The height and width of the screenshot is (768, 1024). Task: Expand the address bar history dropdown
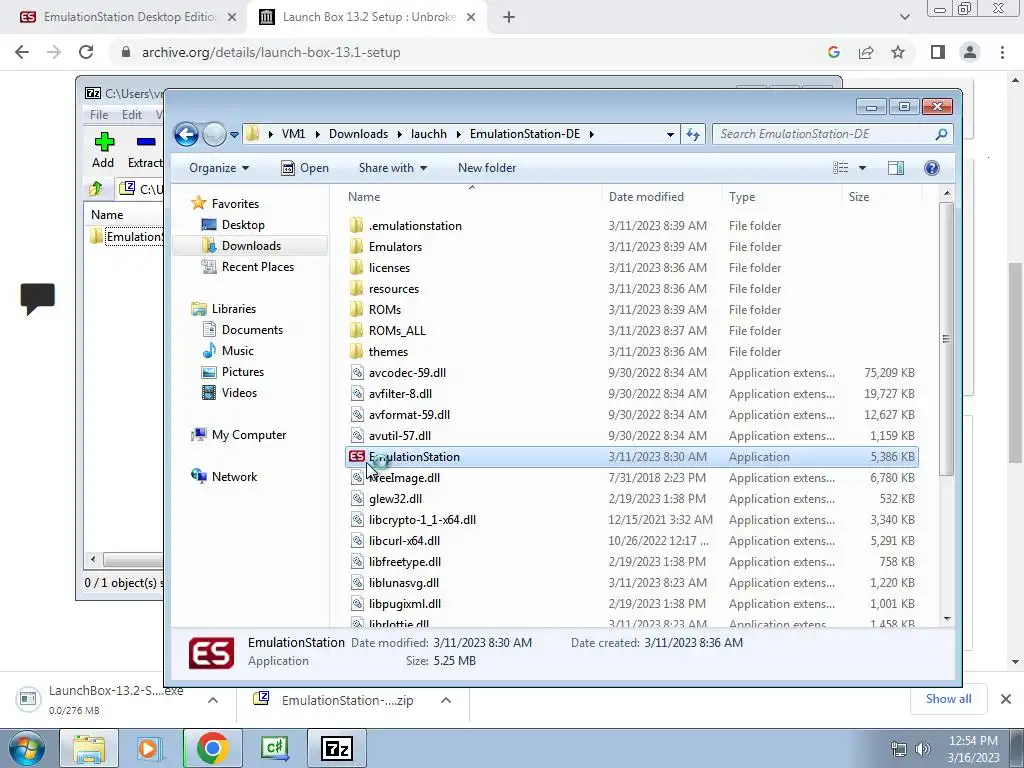[670, 135]
